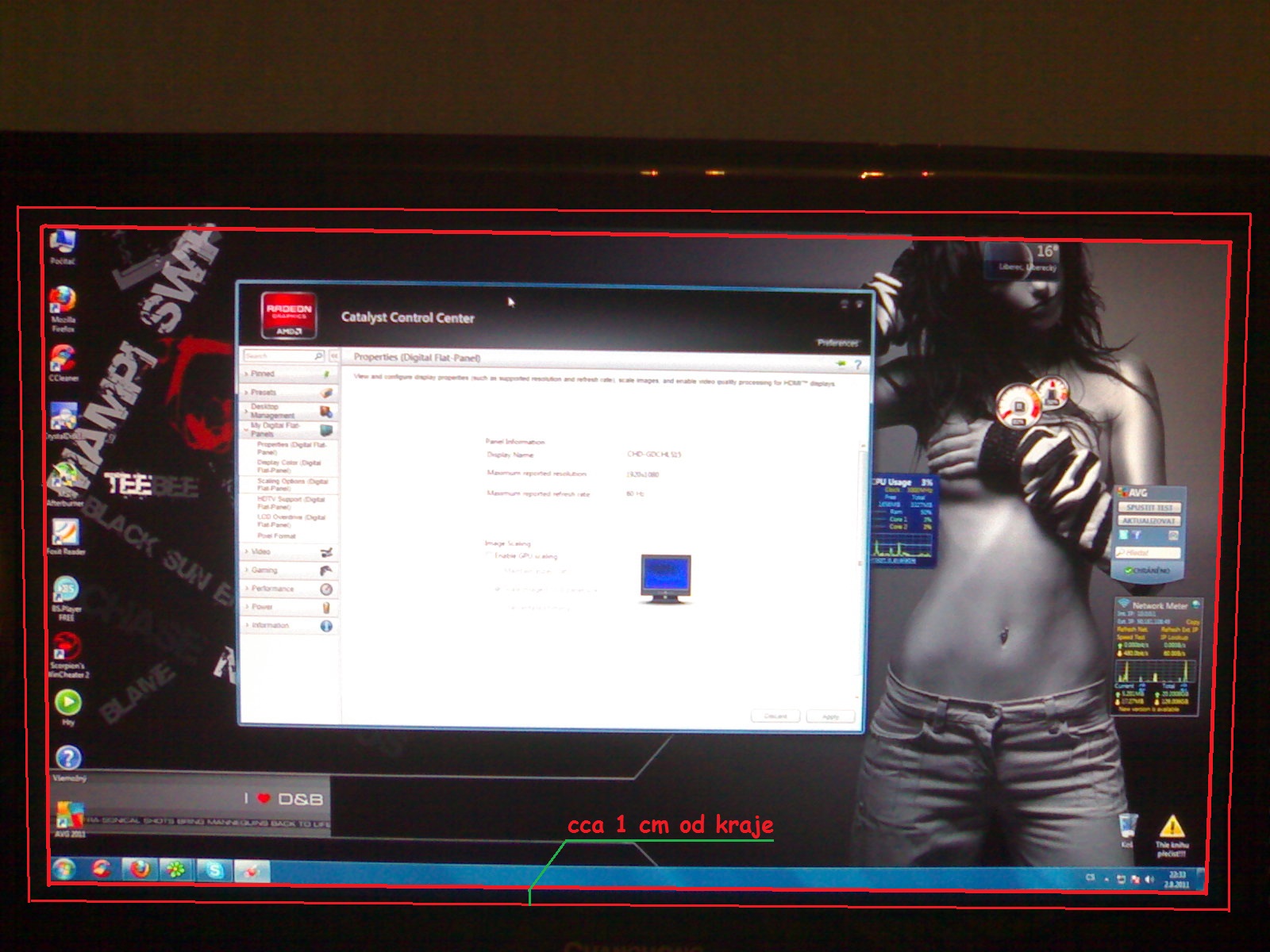Viewport: 1270px width, 952px height.
Task: Open the Windows Start menu
Action: coord(63,869)
